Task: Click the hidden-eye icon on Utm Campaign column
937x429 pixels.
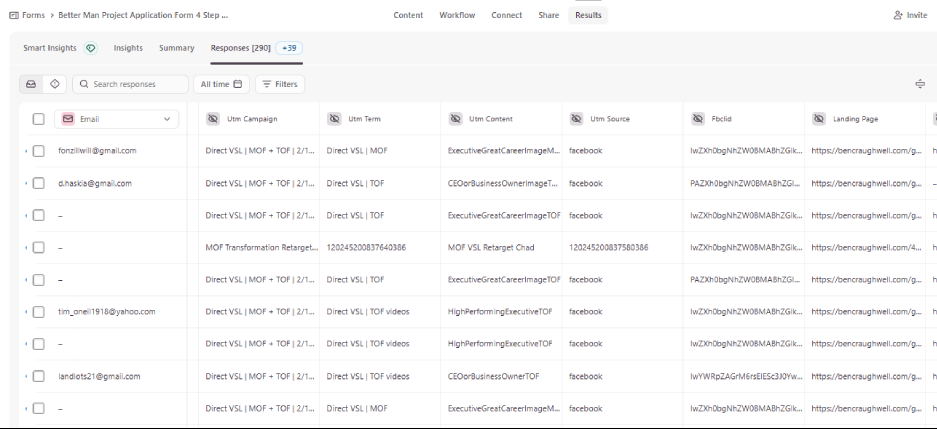Action: 213,119
